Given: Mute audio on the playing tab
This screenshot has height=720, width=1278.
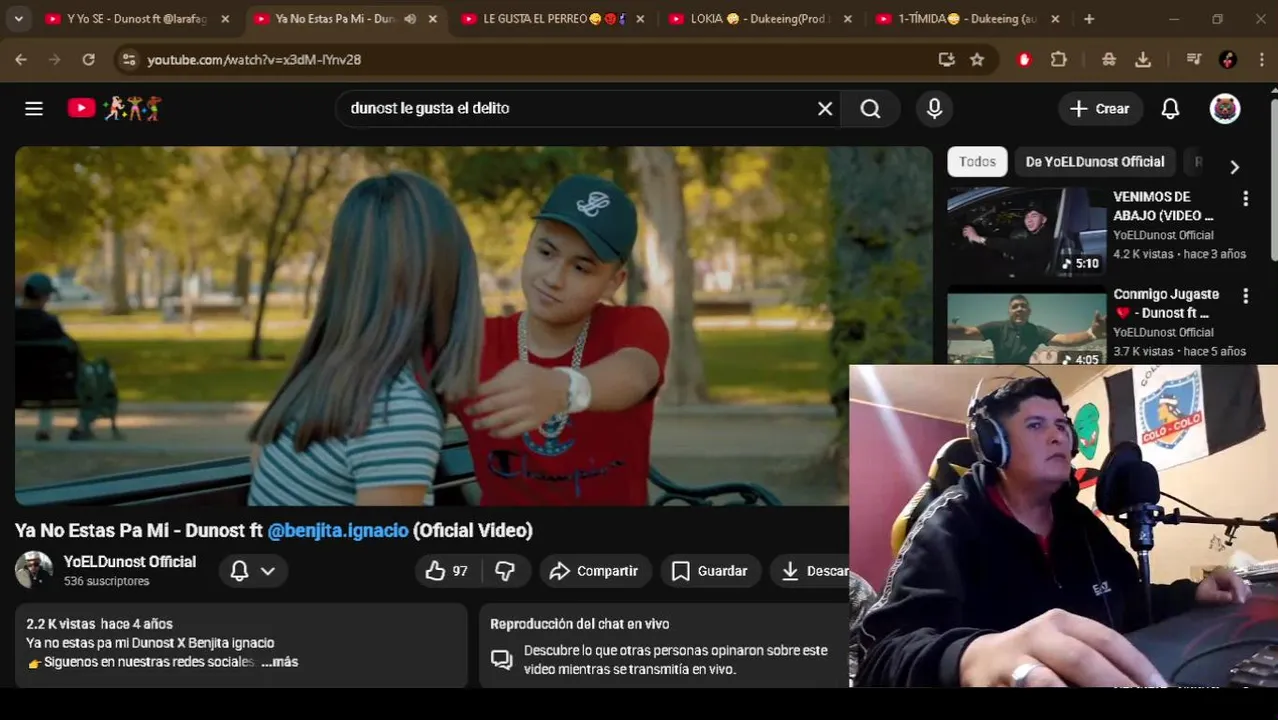Looking at the screenshot, I should click(409, 19).
